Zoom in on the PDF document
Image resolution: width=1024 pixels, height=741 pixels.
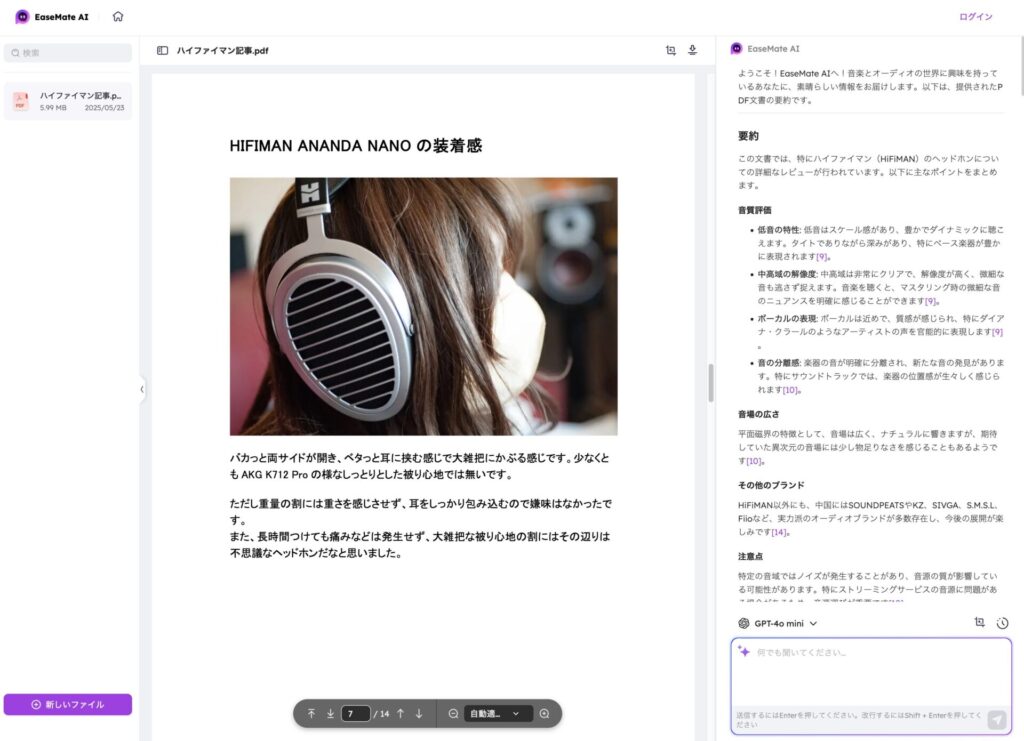(544, 714)
